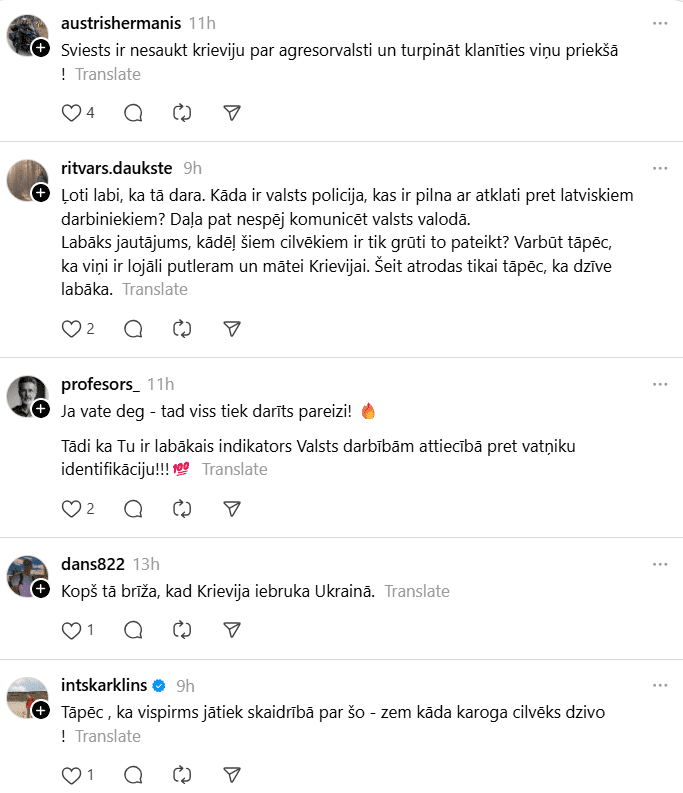
Task: Share the intskarklins post
Action: click(x=232, y=774)
